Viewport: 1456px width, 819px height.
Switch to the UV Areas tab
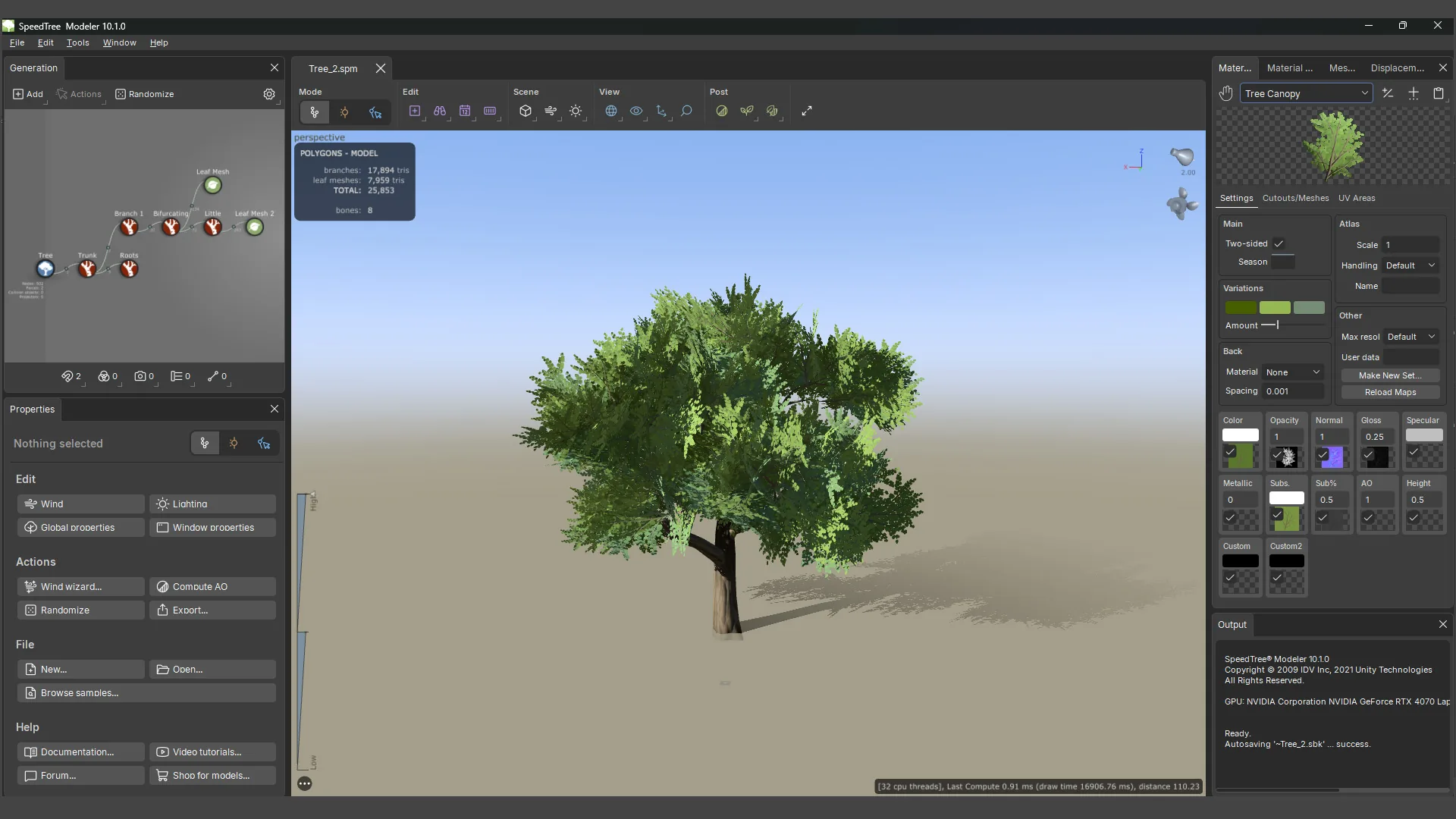pyautogui.click(x=1356, y=198)
